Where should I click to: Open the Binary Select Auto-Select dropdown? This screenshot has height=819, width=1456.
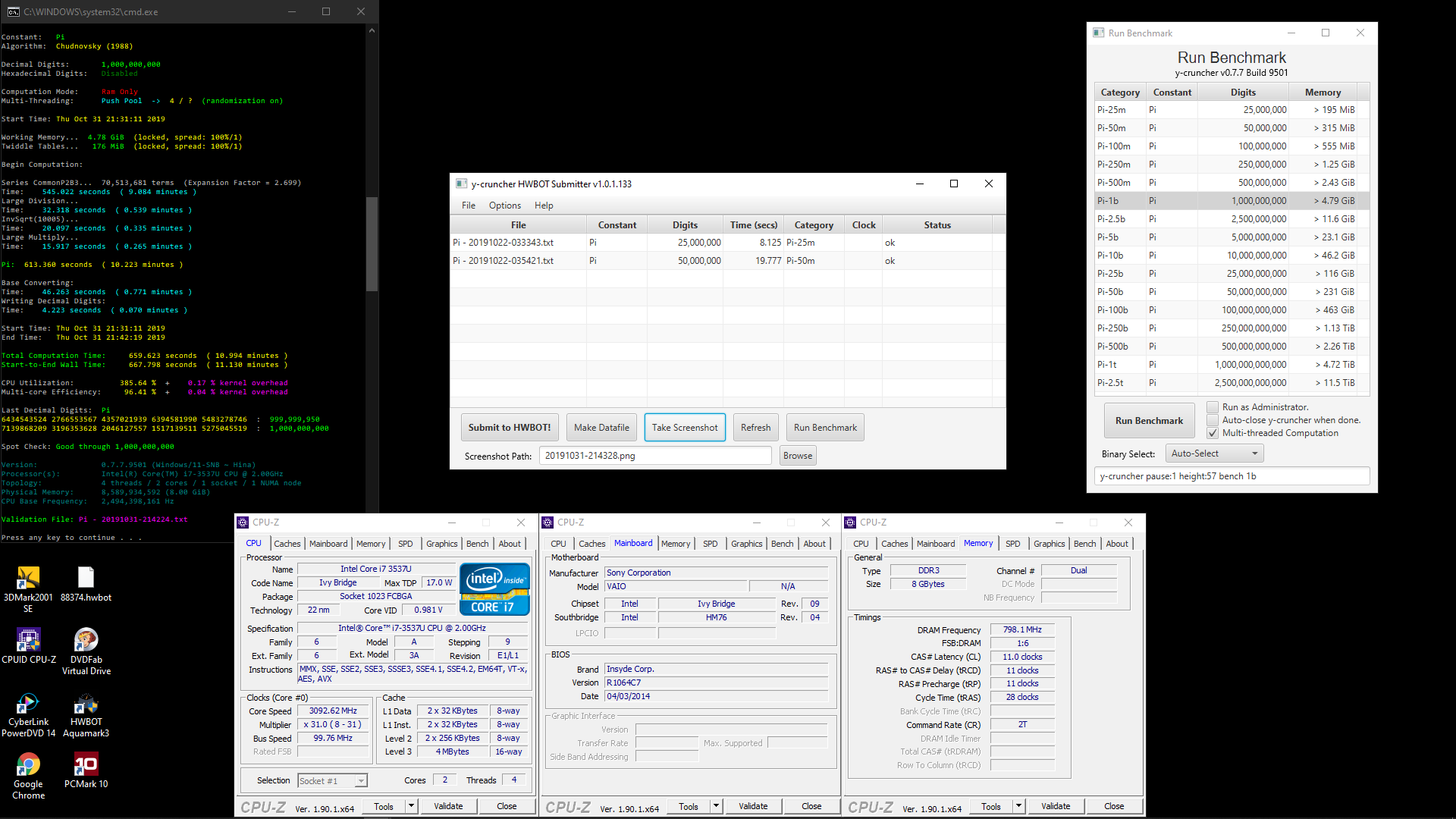1214,453
